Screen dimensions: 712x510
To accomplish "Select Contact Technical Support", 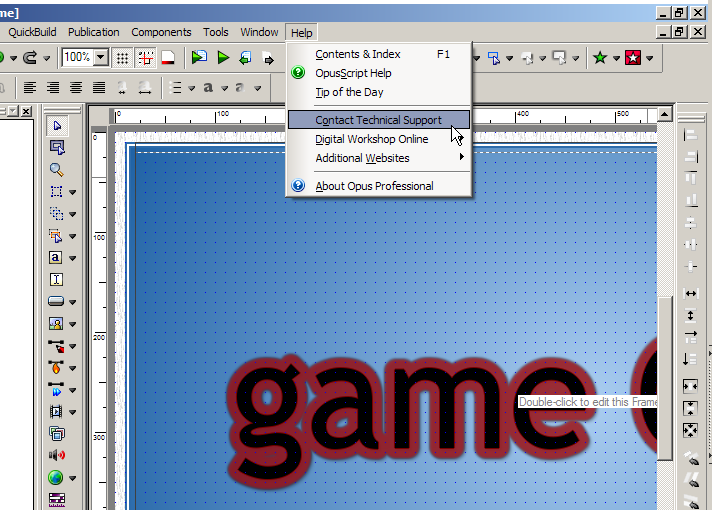I will click(x=379, y=120).
